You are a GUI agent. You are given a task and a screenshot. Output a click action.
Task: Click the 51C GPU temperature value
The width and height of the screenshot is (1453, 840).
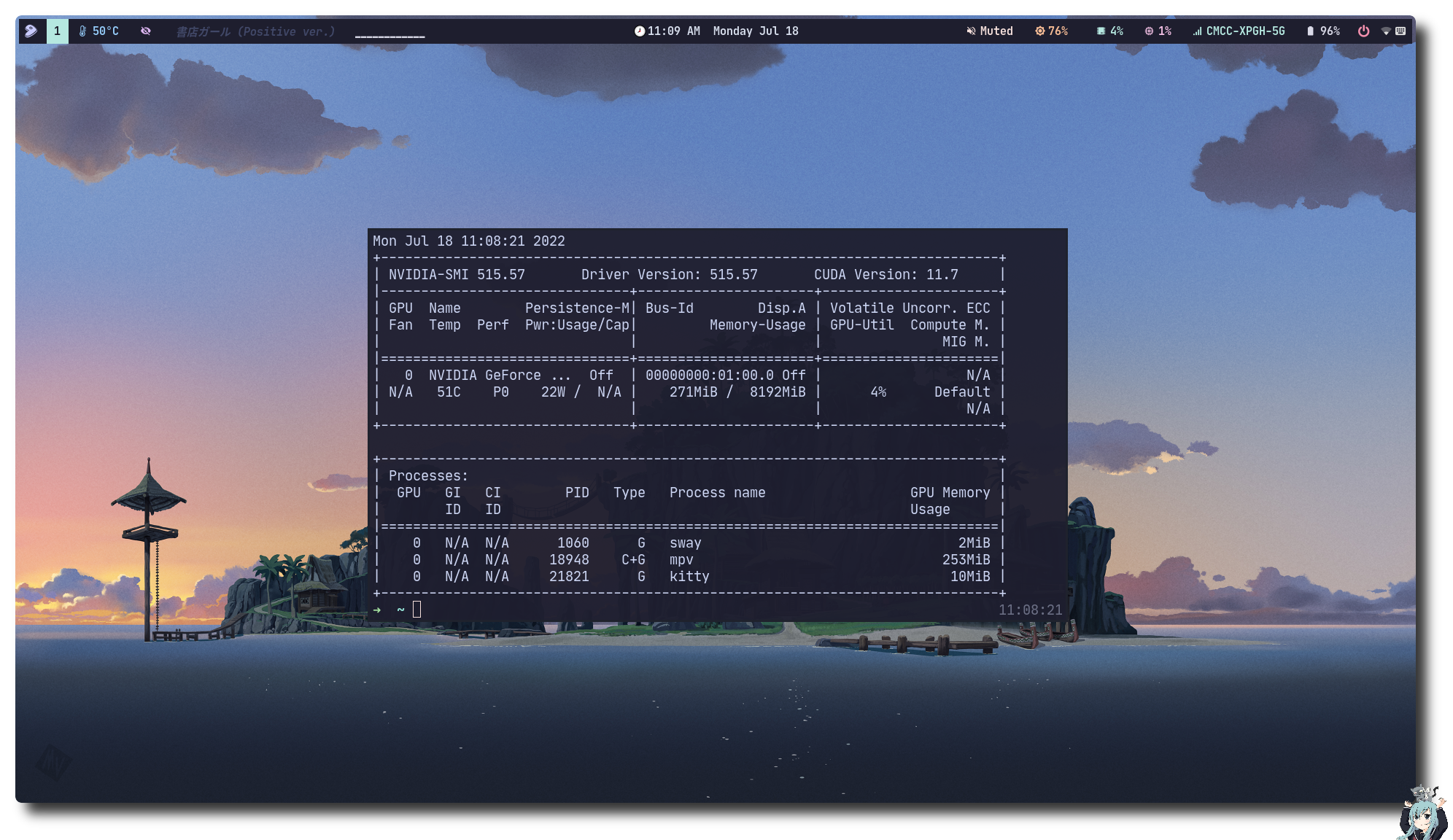(x=449, y=392)
